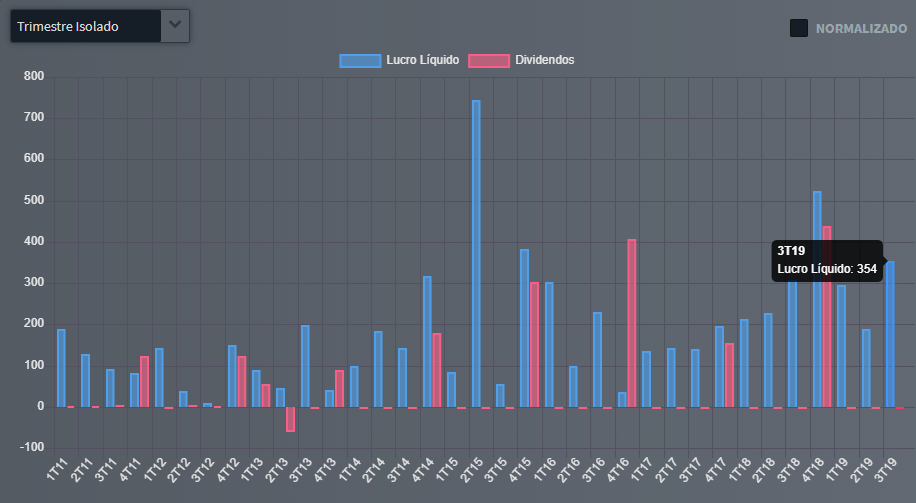
Task: Click the pink Dividendos bar at 4T11
Action: tap(144, 381)
